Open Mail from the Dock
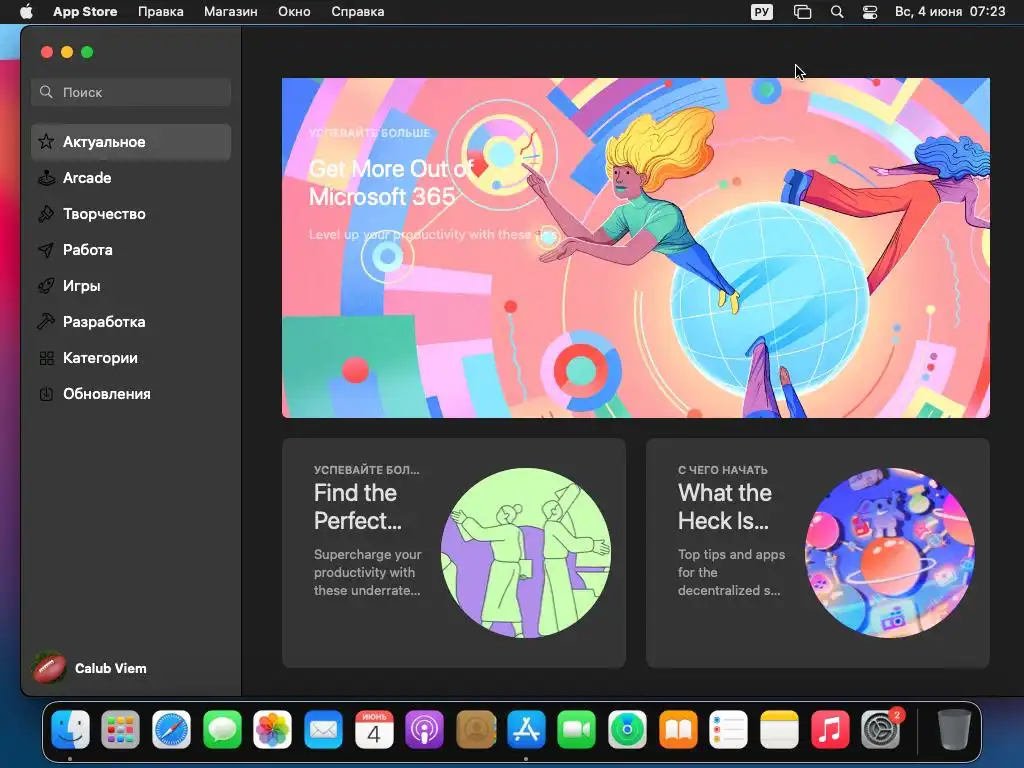 coord(323,729)
